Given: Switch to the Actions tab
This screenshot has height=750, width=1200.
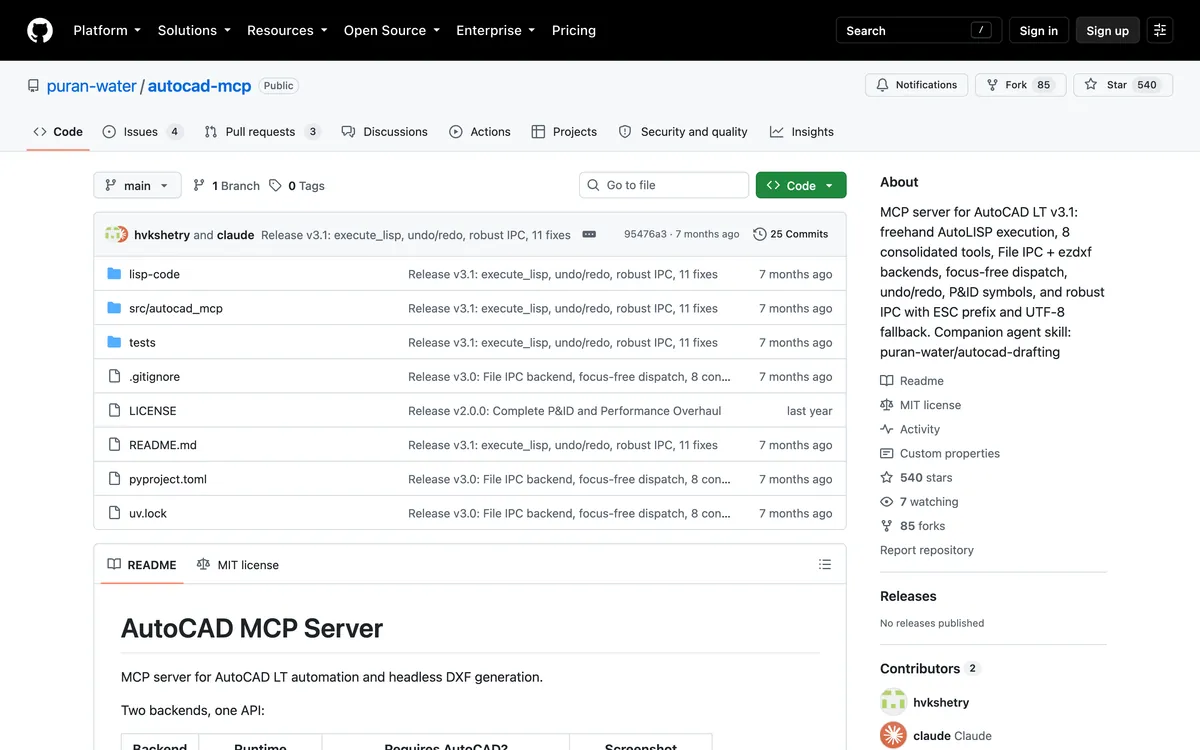Looking at the screenshot, I should click(480, 132).
